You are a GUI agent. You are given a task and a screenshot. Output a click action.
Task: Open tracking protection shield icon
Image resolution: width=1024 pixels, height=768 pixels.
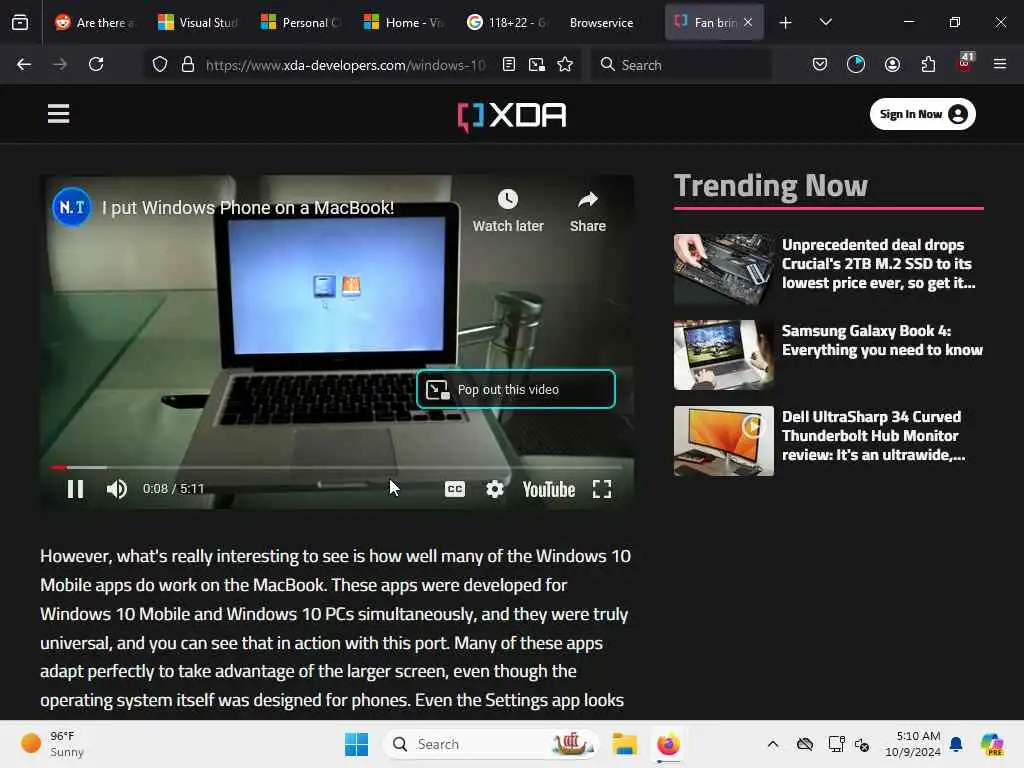pyautogui.click(x=160, y=65)
